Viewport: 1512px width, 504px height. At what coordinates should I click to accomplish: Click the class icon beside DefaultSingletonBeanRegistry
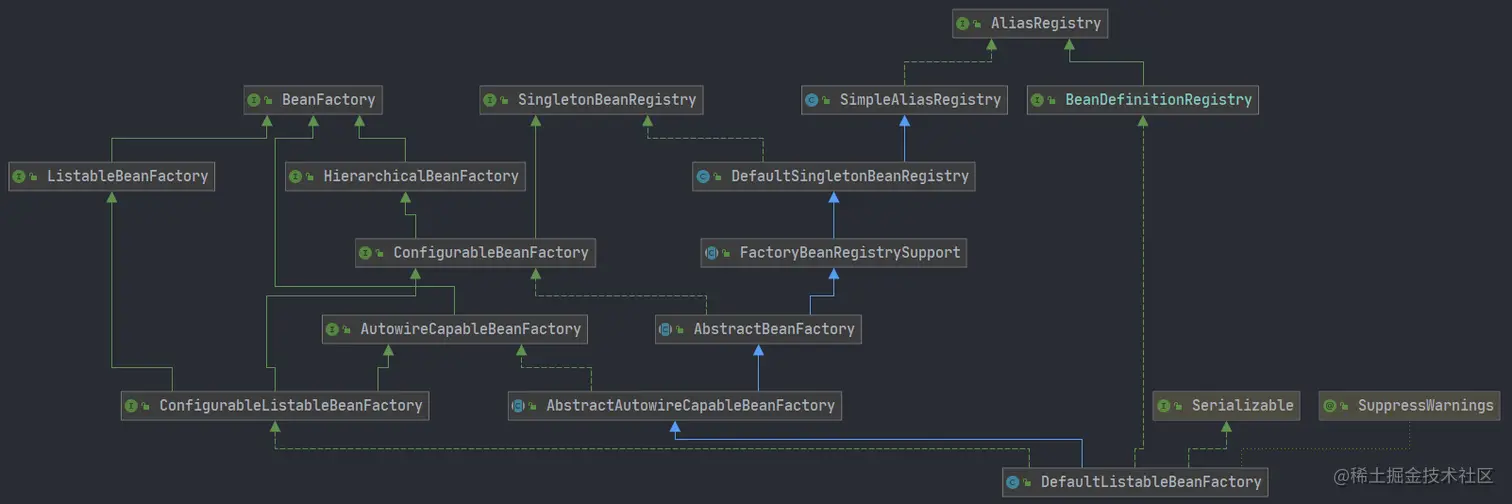click(704, 177)
